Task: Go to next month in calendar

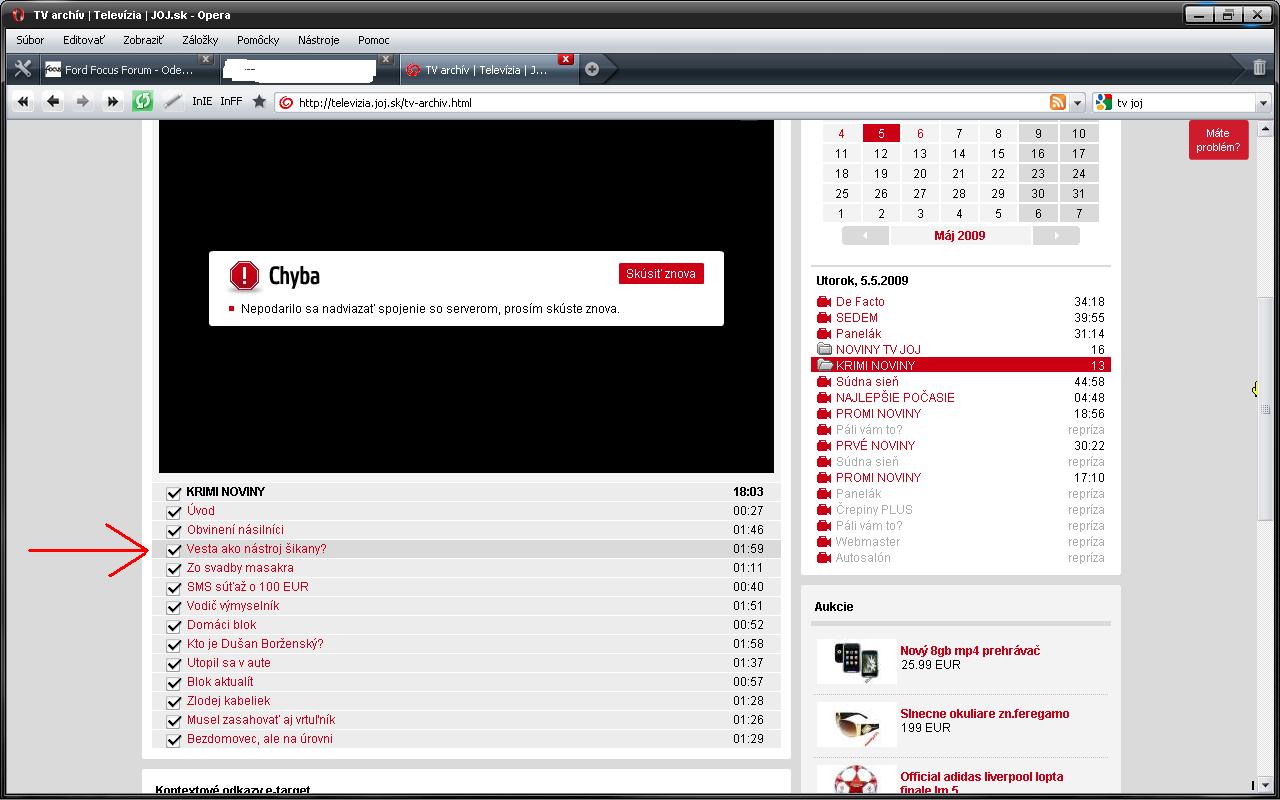Action: (x=1055, y=236)
